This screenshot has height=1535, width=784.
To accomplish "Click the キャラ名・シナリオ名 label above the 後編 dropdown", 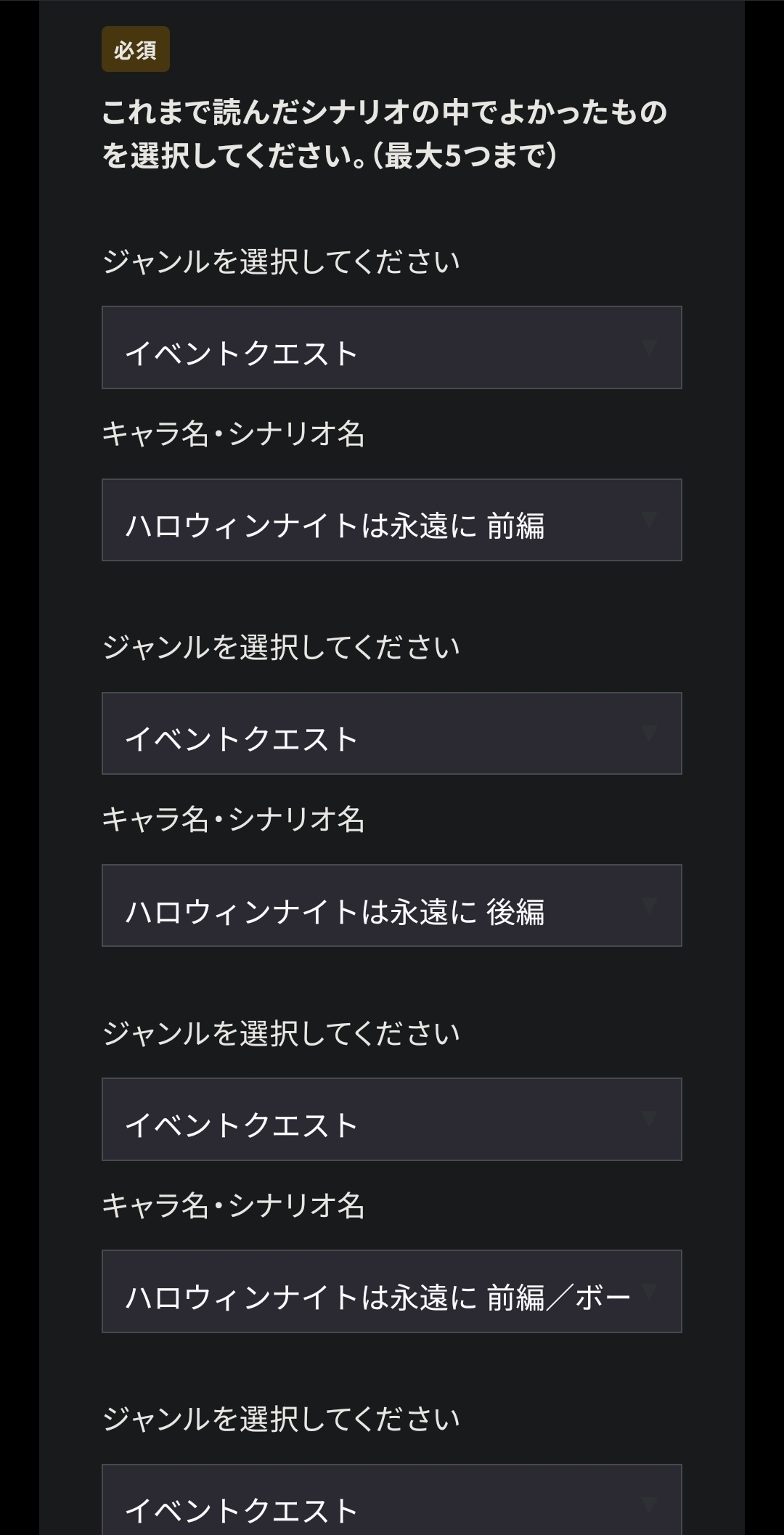I will coord(233,820).
